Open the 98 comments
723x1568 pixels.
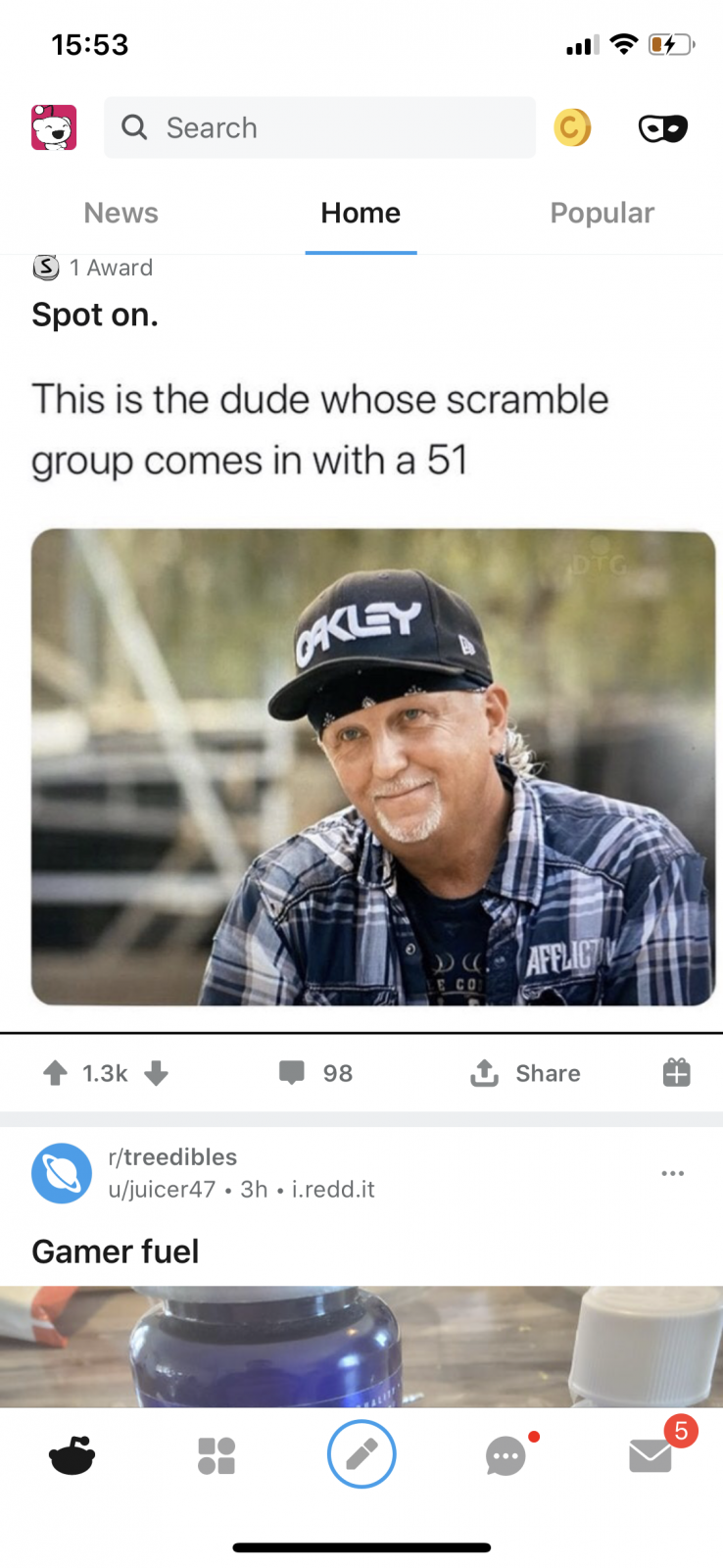[x=315, y=1073]
